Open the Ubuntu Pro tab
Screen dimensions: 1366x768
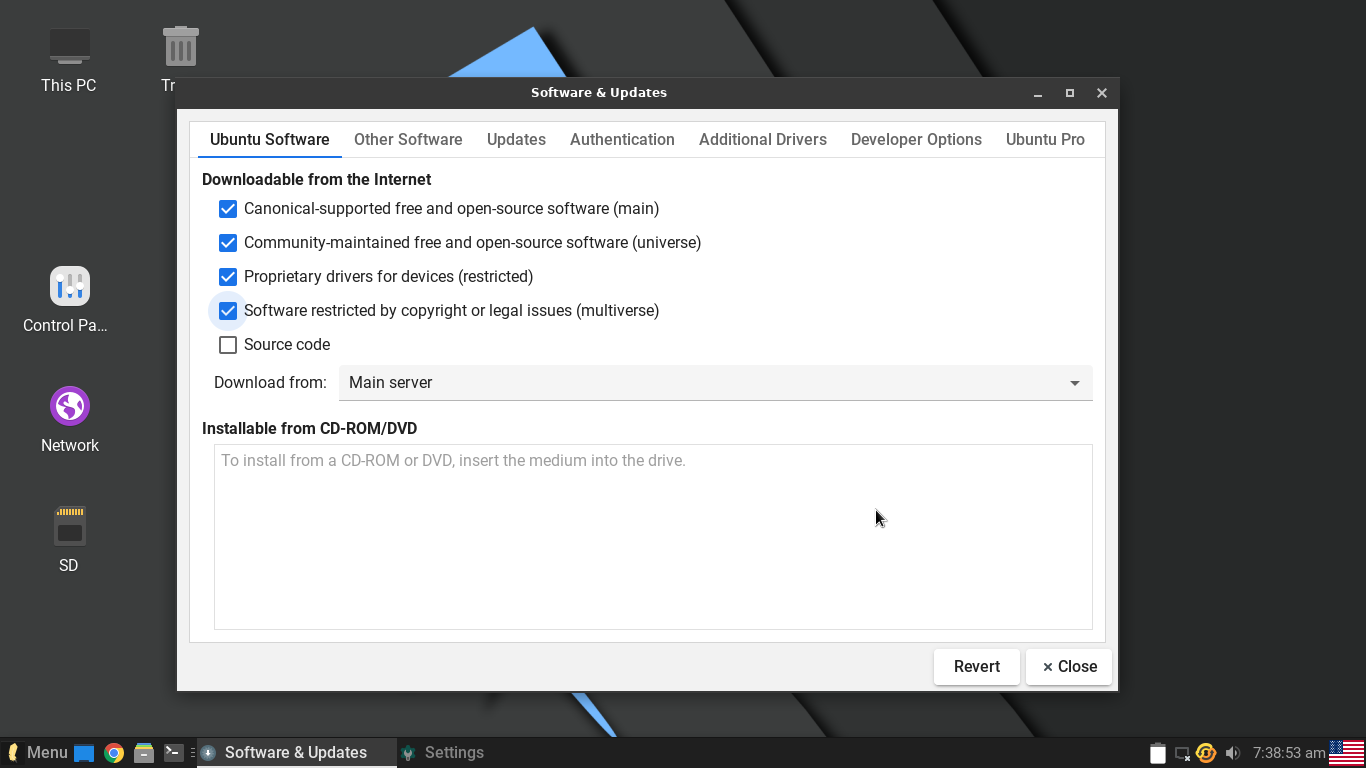click(1045, 140)
